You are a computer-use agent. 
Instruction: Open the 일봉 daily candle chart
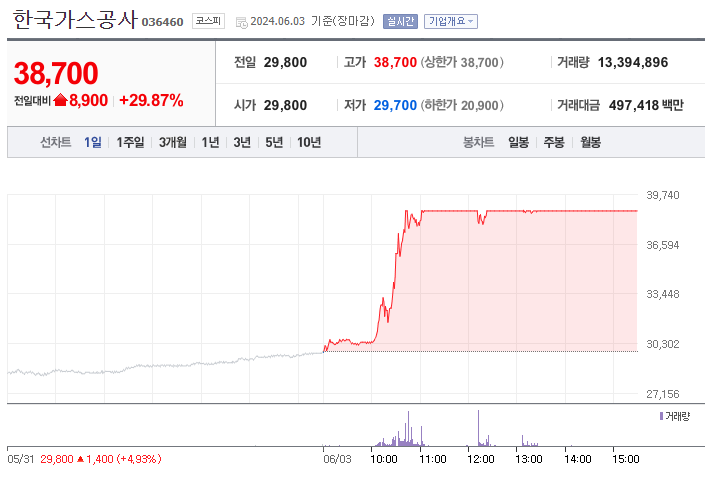click(518, 142)
